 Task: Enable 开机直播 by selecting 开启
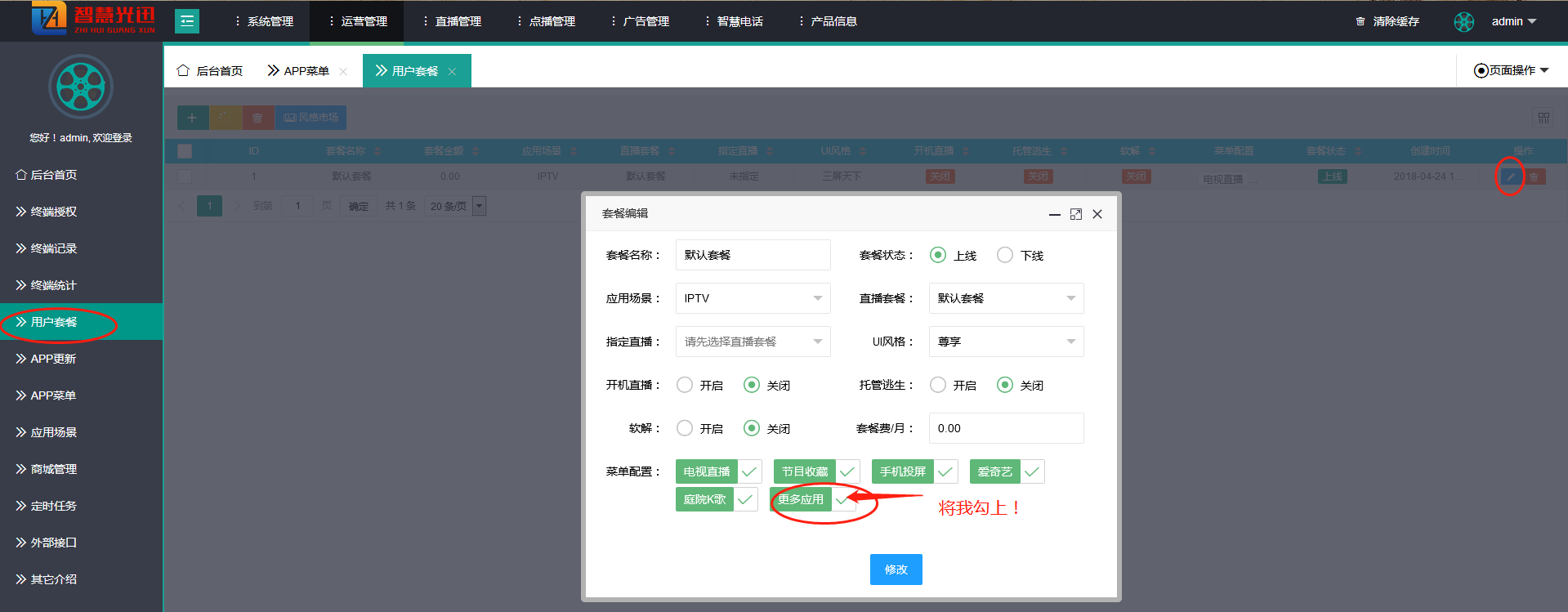pyautogui.click(x=685, y=385)
